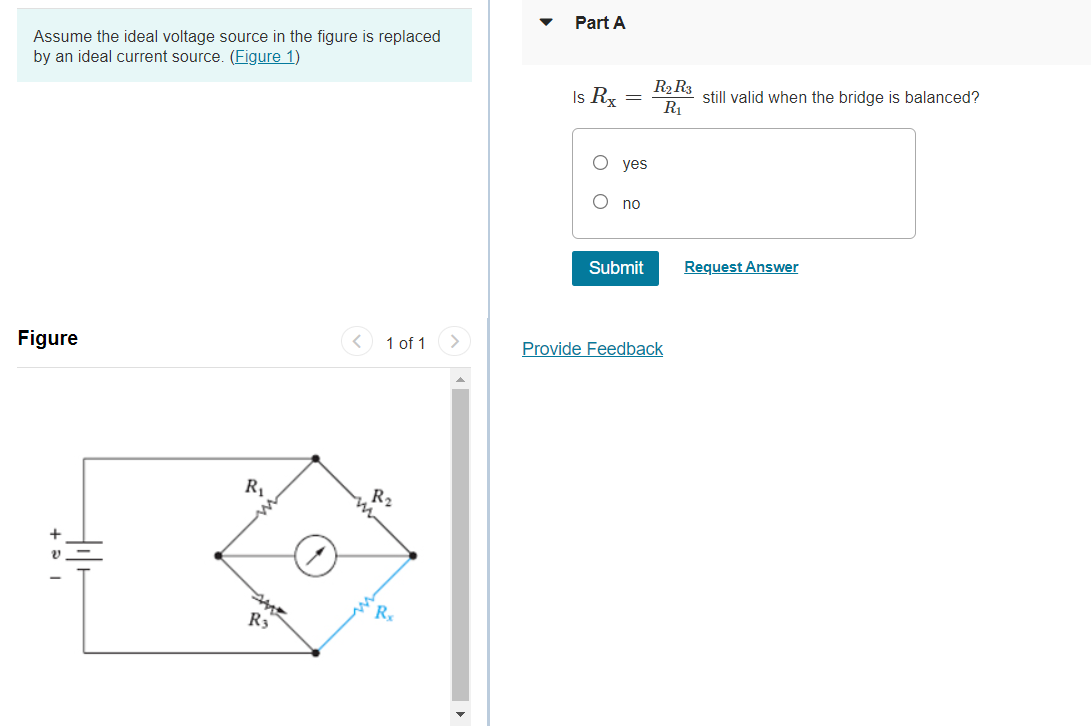Click the next figure navigation arrow
Viewport: 1091px width, 726px height.
(x=454, y=342)
